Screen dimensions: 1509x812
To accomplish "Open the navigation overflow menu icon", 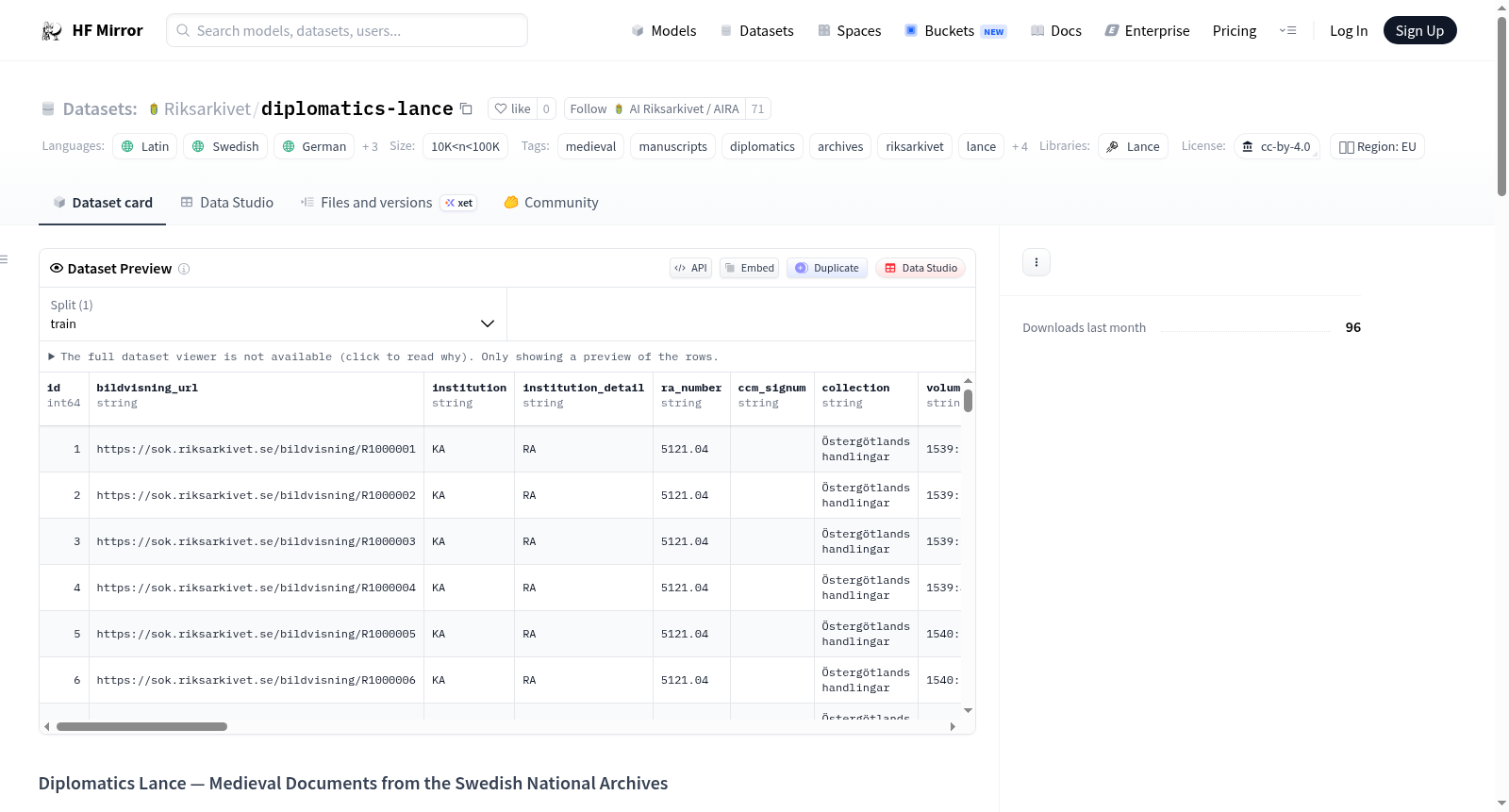I will point(1287,31).
